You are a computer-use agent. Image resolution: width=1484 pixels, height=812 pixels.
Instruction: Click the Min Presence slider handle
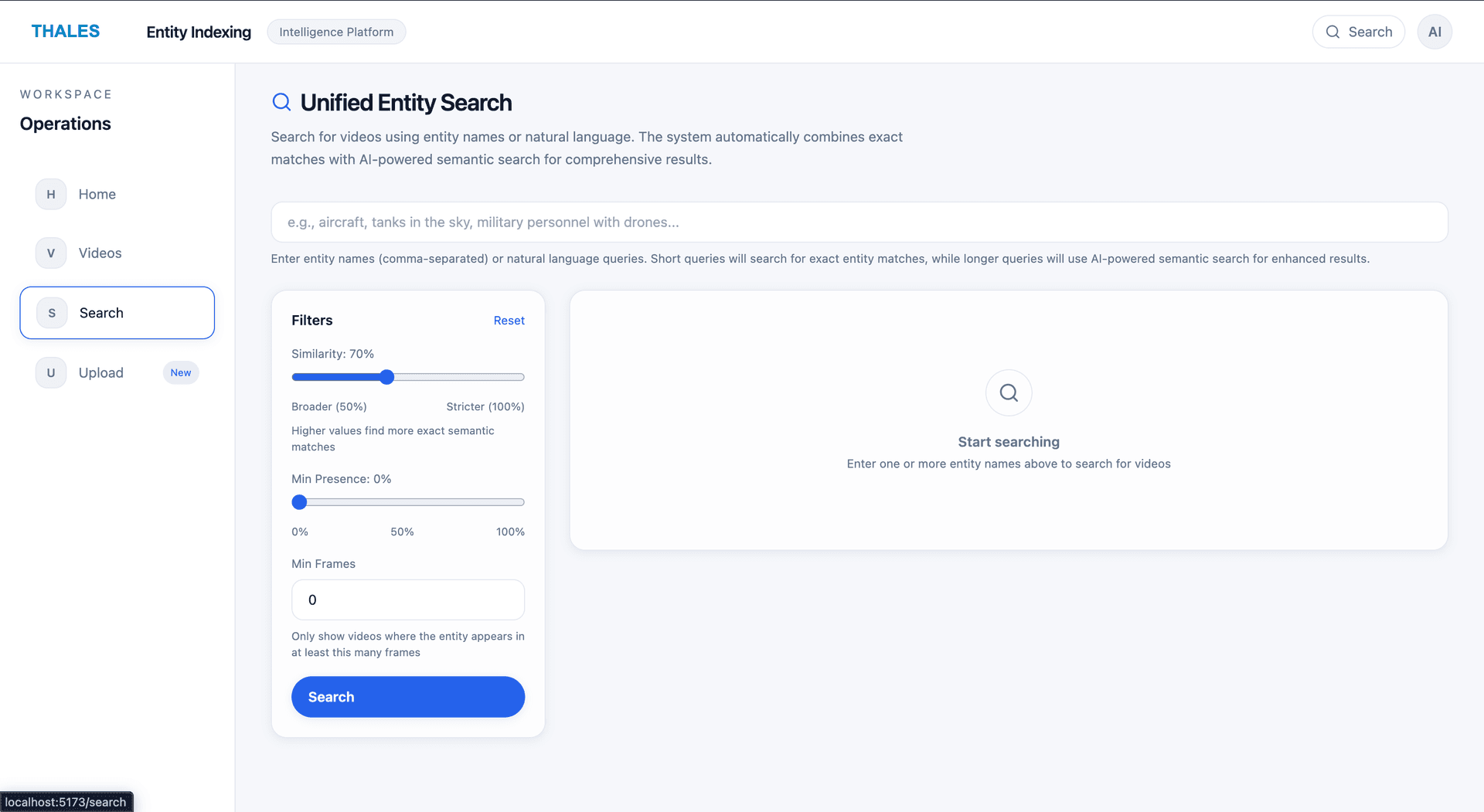coord(299,502)
